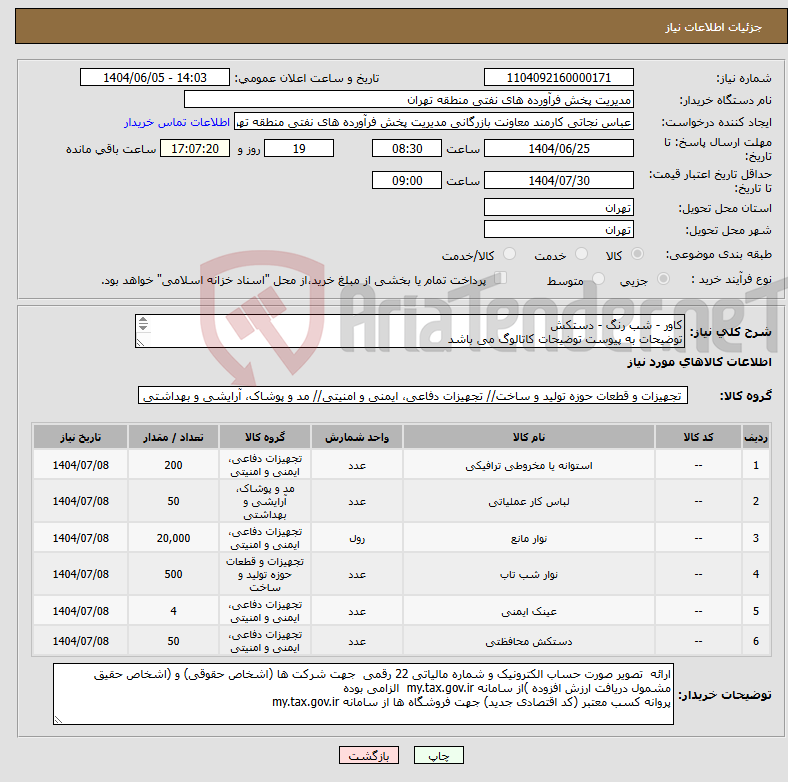Viewport: 788px width, 782px height.
Task: Click the delivery city field تهران
Action: tap(558, 229)
